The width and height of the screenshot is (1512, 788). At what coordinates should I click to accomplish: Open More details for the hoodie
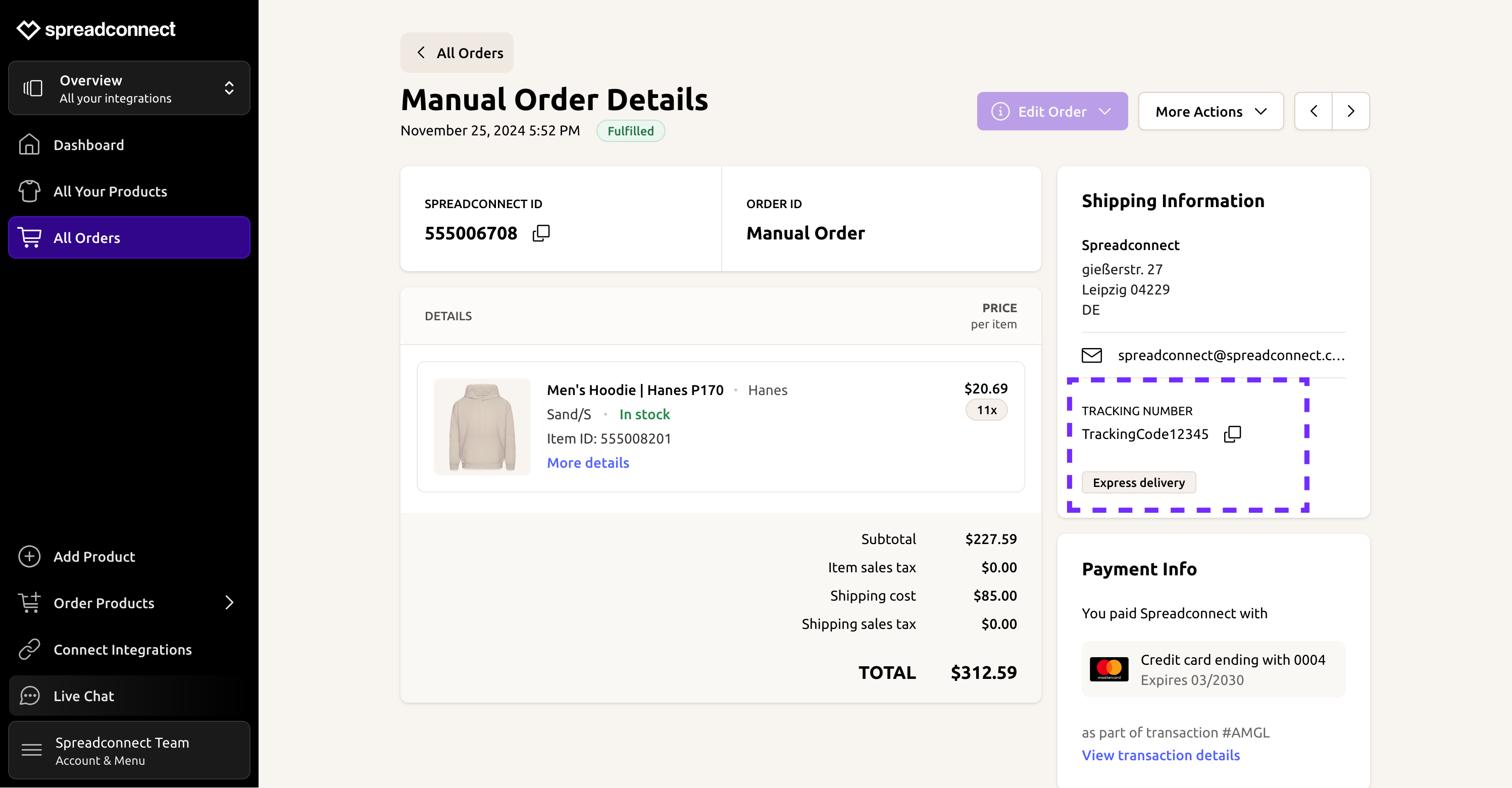[587, 463]
